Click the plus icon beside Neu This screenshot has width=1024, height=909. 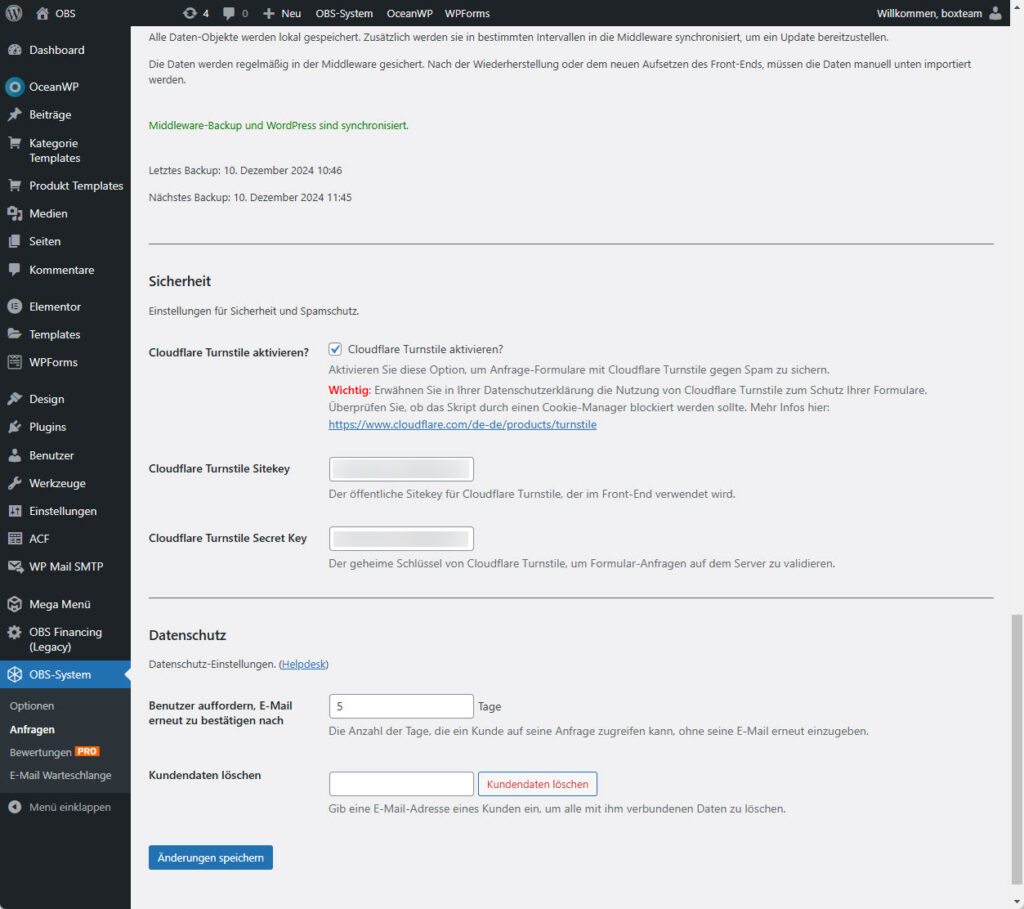click(x=268, y=13)
